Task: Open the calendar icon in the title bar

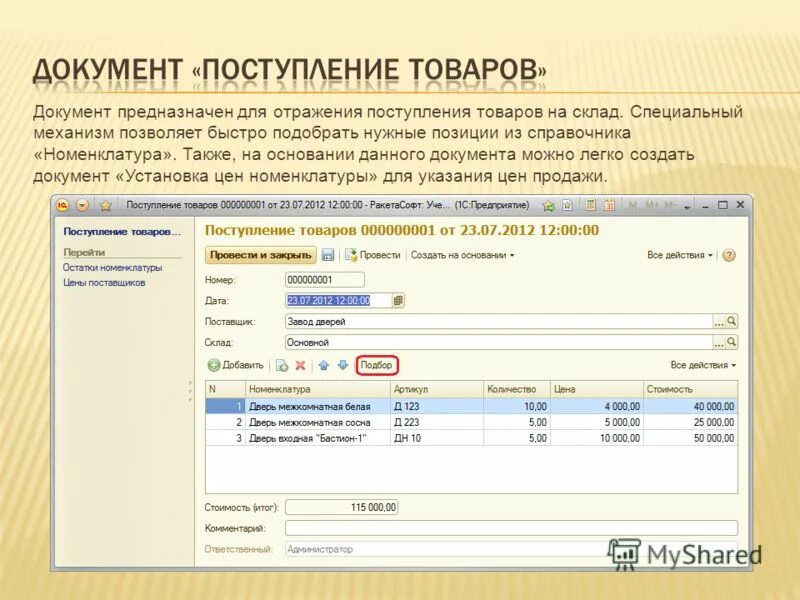Action: 610,205
